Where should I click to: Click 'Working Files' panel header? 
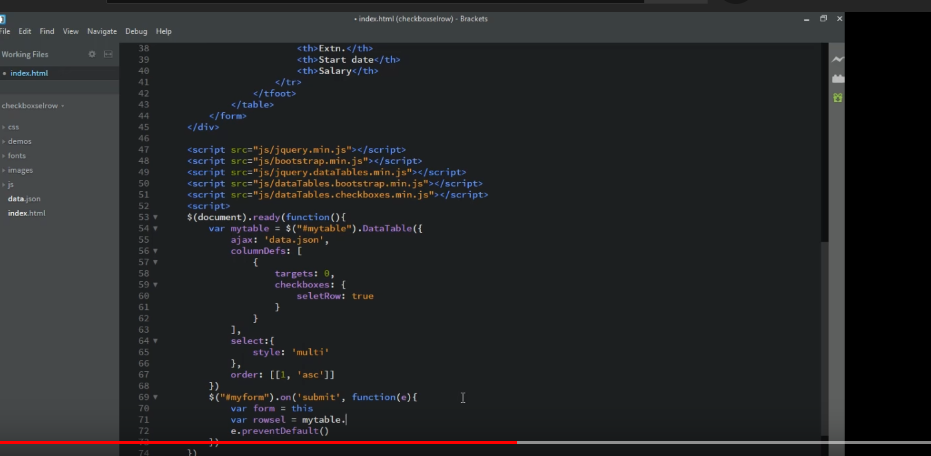click(x=25, y=54)
